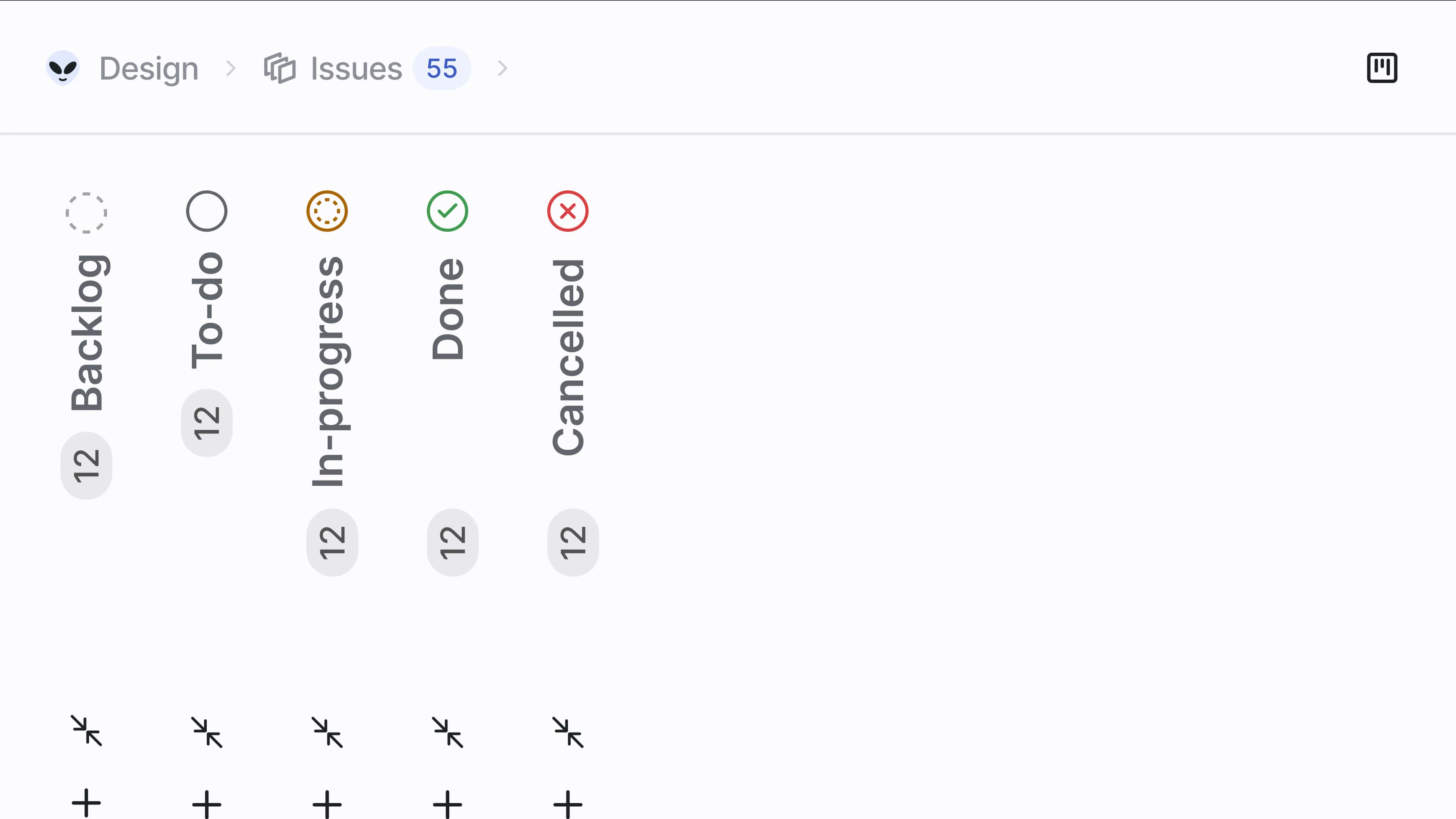The width and height of the screenshot is (1456, 819).
Task: Open the kanban board view icon
Action: 1381,68
